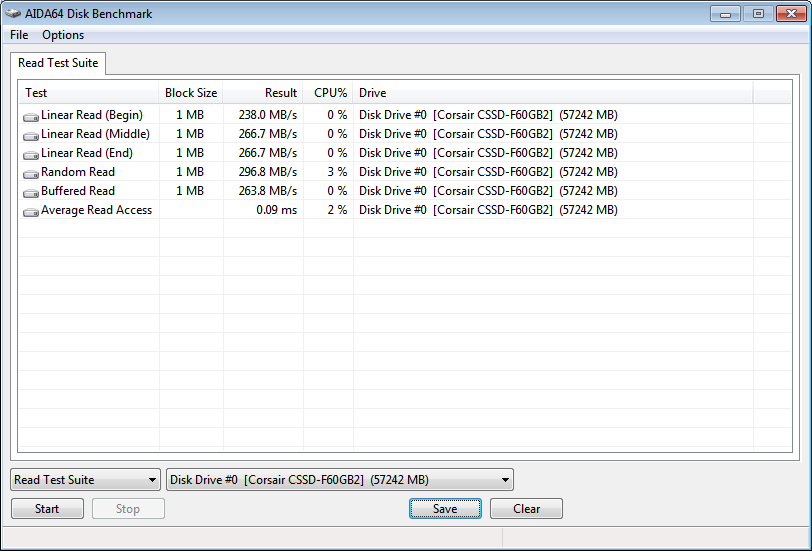
Task: Sort by the CPU% column header
Action: [x=328, y=93]
